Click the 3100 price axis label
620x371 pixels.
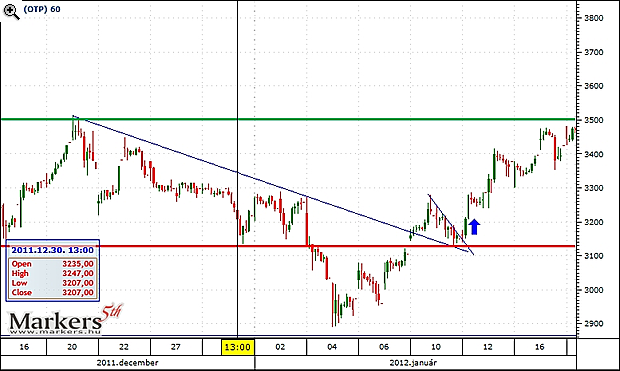(x=594, y=256)
